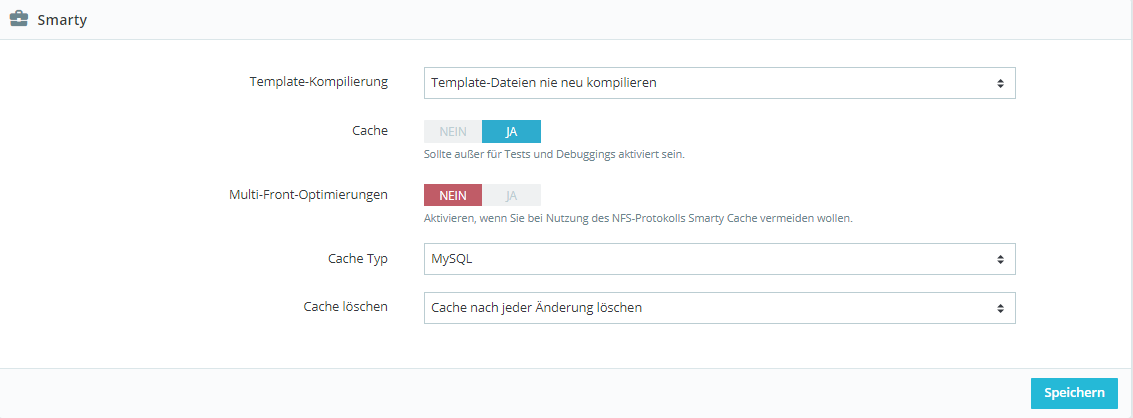The height and width of the screenshot is (418, 1133).
Task: Open the Template-Kompilierung dropdown
Action: 719,83
